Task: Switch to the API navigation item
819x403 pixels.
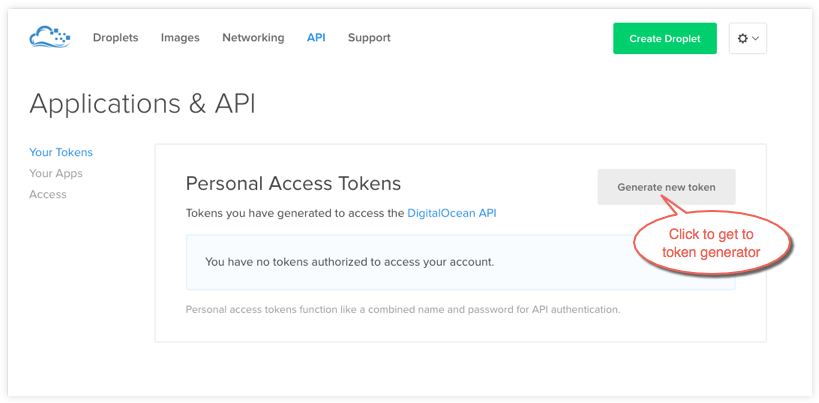Action: (316, 38)
